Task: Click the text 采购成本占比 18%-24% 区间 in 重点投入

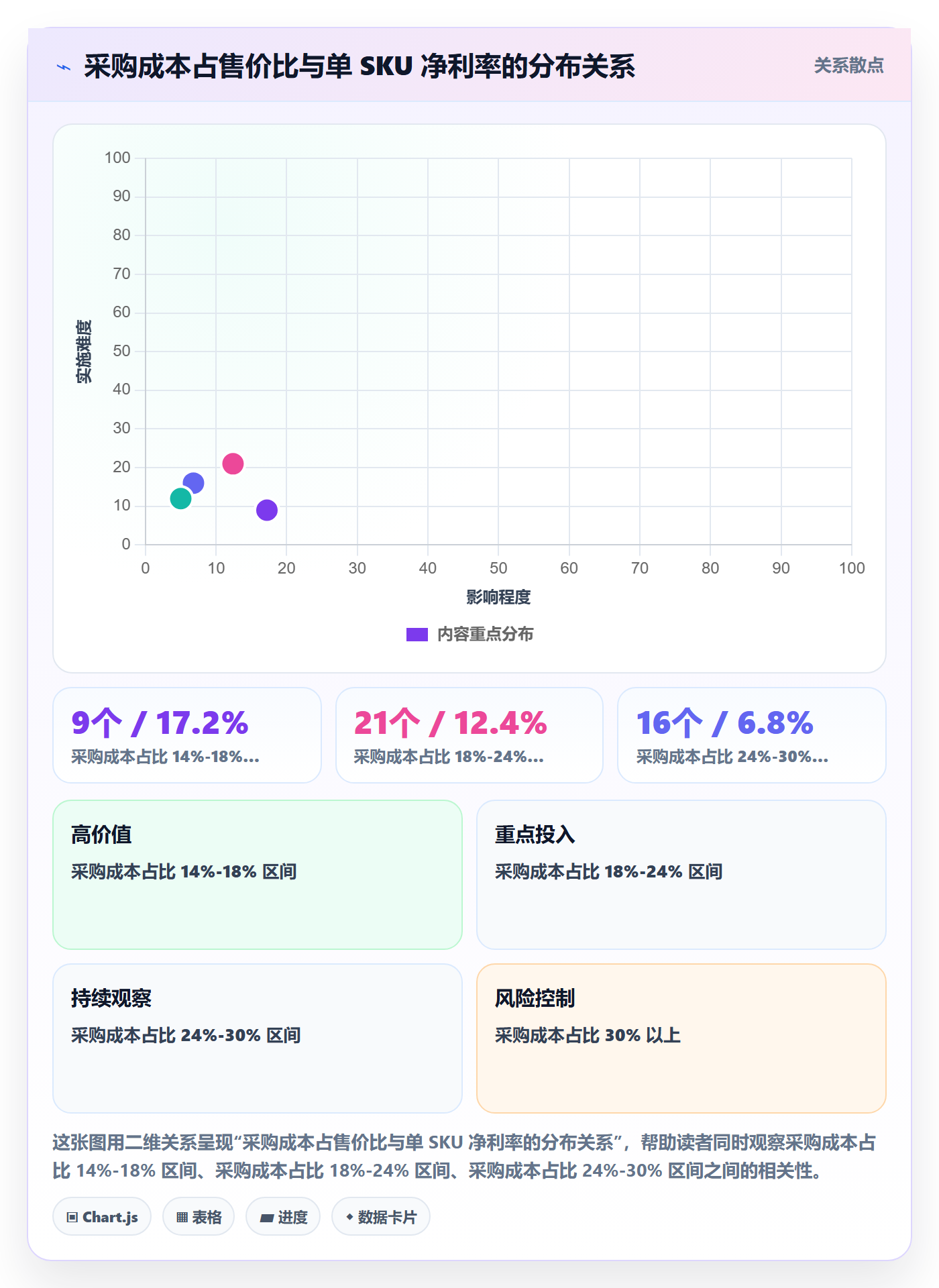Action: tap(609, 871)
